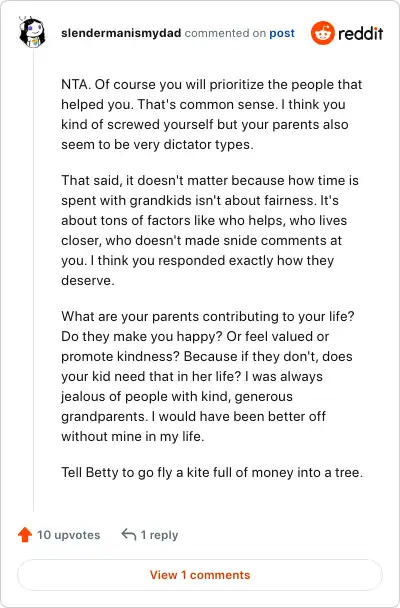The image size is (400, 608).
Task: Click the word "deserve." ending second paragraph
Action: point(88,280)
